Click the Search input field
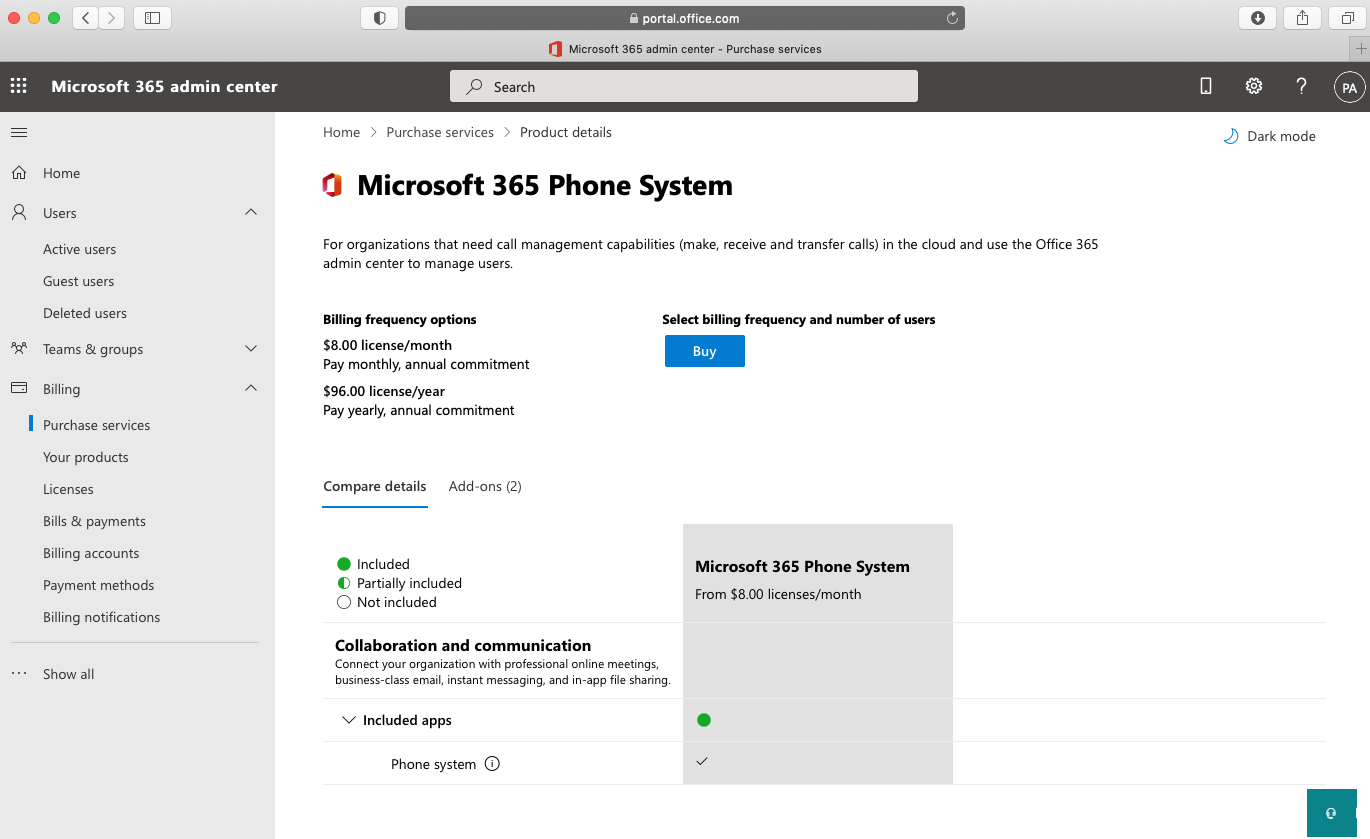This screenshot has height=839, width=1370. [684, 87]
